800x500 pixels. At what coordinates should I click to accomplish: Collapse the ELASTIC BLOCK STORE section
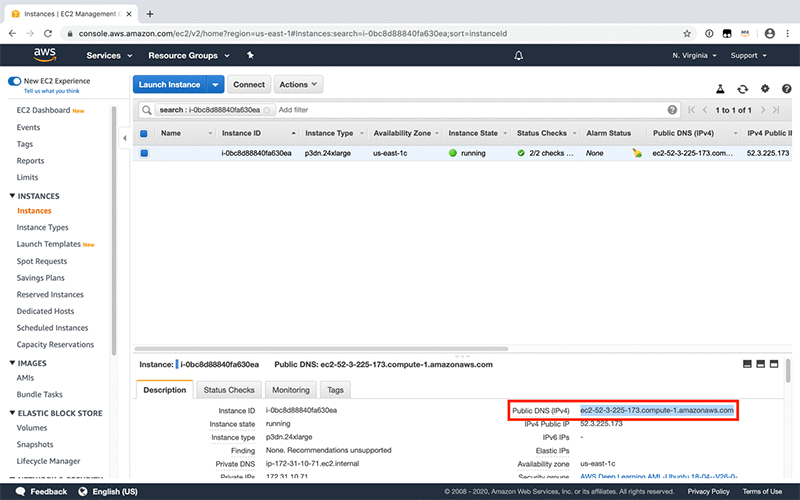pos(12,413)
